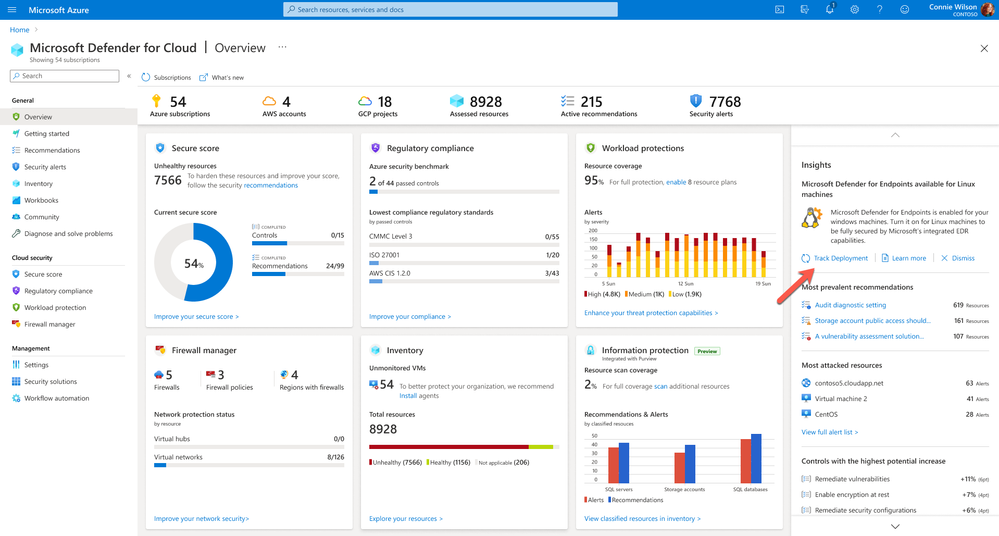
Task: Click the Community icon in the sidebar
Action: coord(16,217)
